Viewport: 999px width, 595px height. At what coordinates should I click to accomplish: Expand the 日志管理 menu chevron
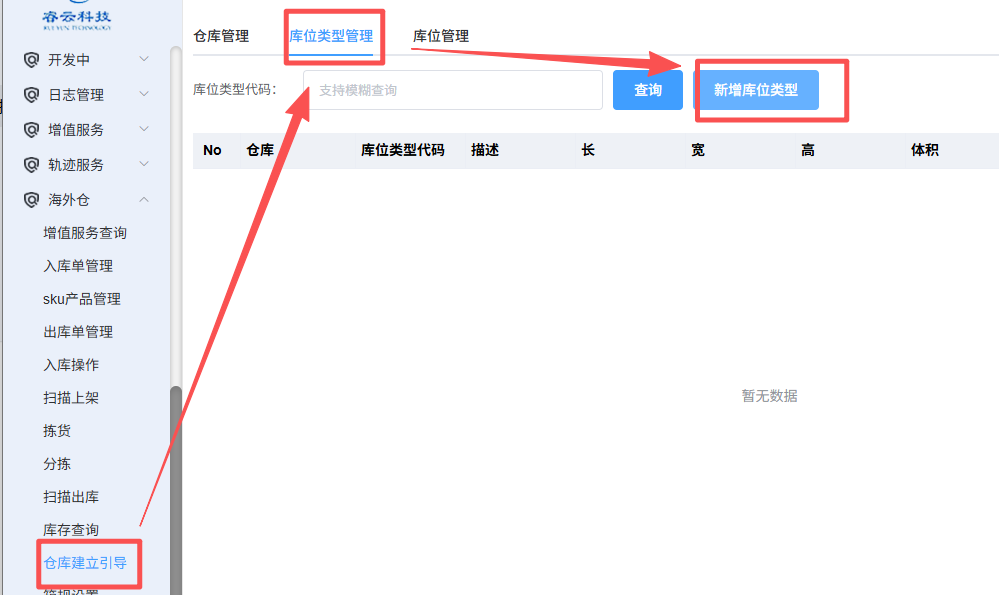(x=144, y=95)
